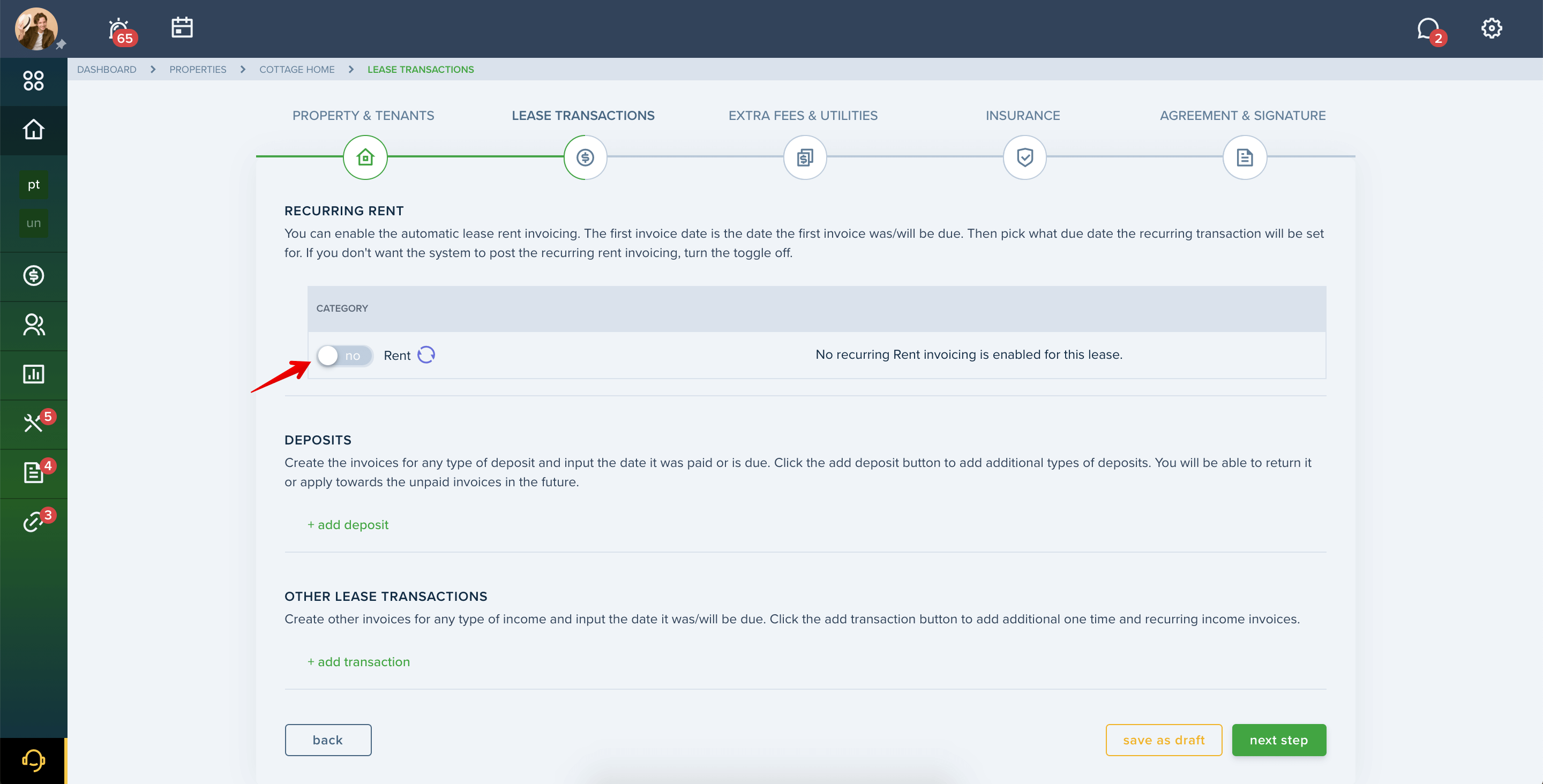Viewport: 1543px width, 784px height.
Task: Click the fees documents step circle icon
Action: click(805, 157)
